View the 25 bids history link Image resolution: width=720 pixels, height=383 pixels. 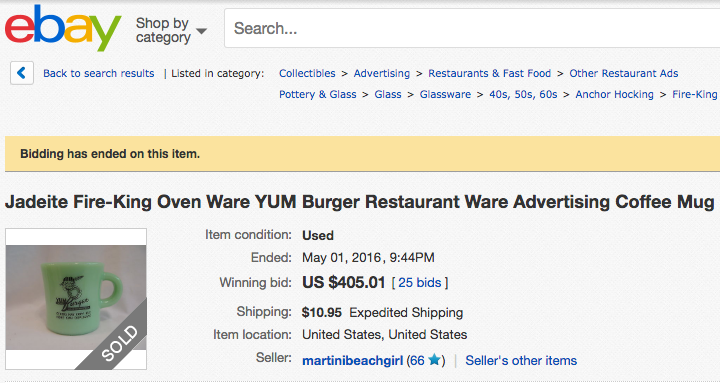pyautogui.click(x=420, y=282)
